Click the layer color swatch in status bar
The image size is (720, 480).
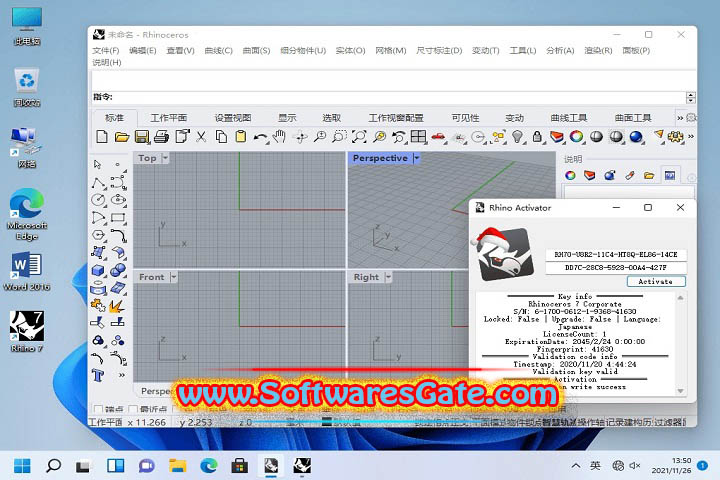point(326,422)
